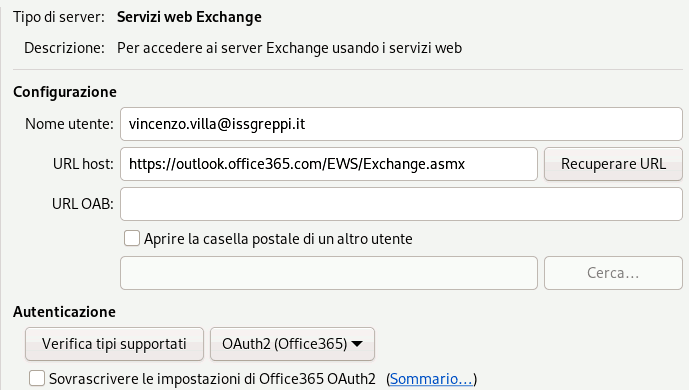The height and width of the screenshot is (390, 689).
Task: Open the OAuth2 (Office365) authentication dropdown
Action: click(292, 344)
